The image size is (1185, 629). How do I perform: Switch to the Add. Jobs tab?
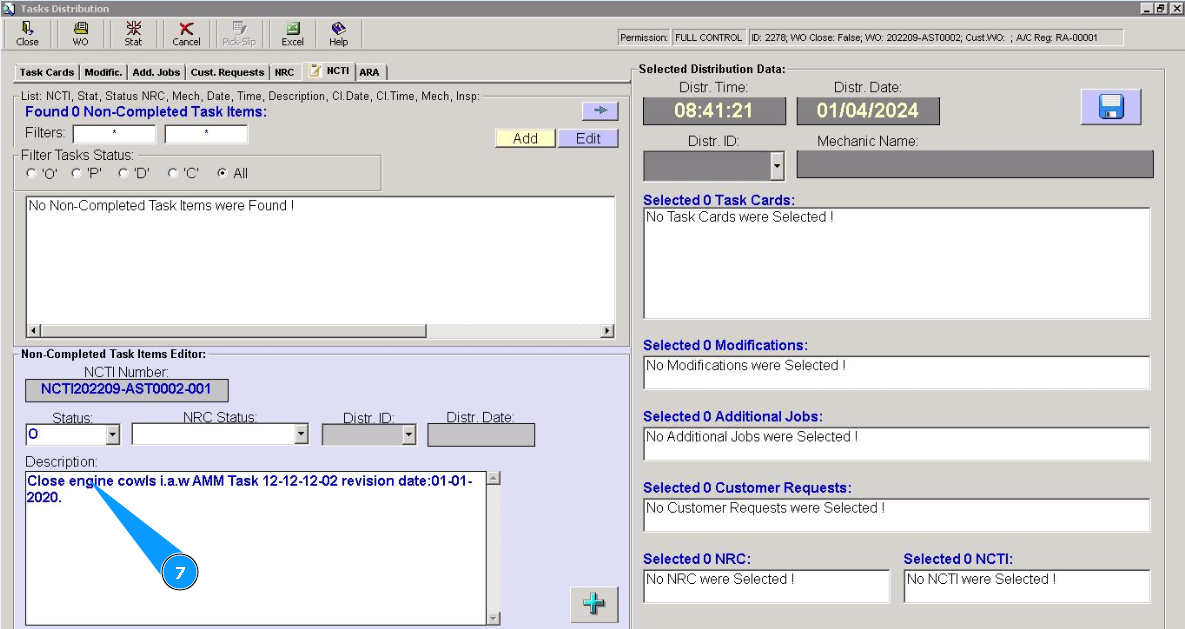coord(156,73)
